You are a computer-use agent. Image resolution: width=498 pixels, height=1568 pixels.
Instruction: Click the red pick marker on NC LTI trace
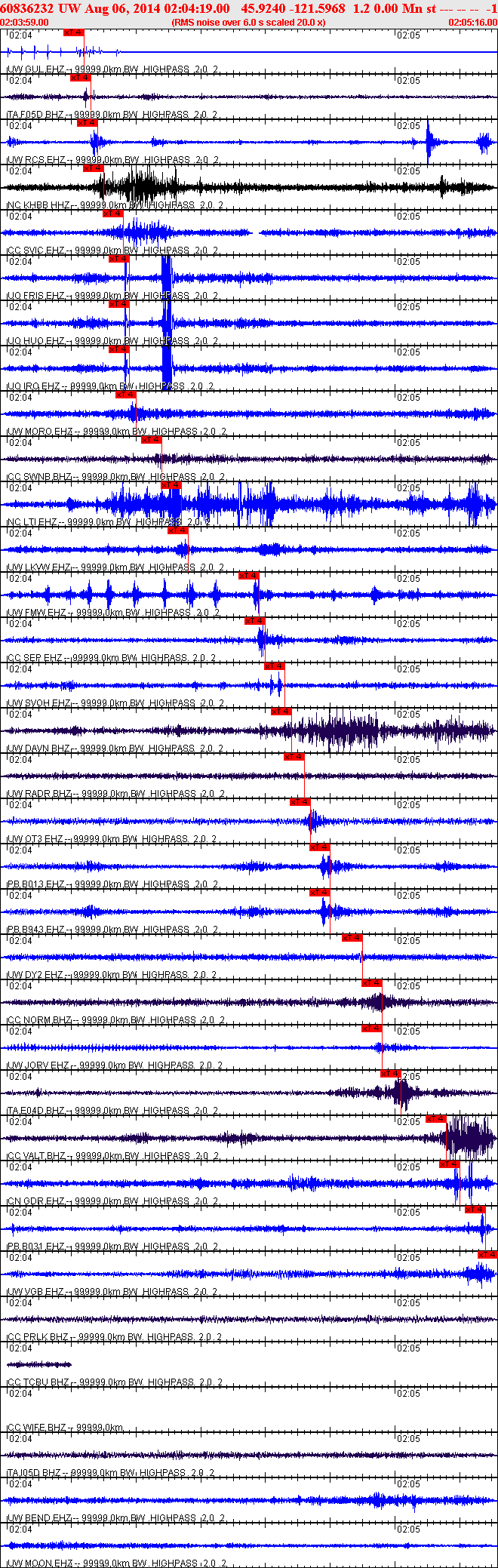171,485
